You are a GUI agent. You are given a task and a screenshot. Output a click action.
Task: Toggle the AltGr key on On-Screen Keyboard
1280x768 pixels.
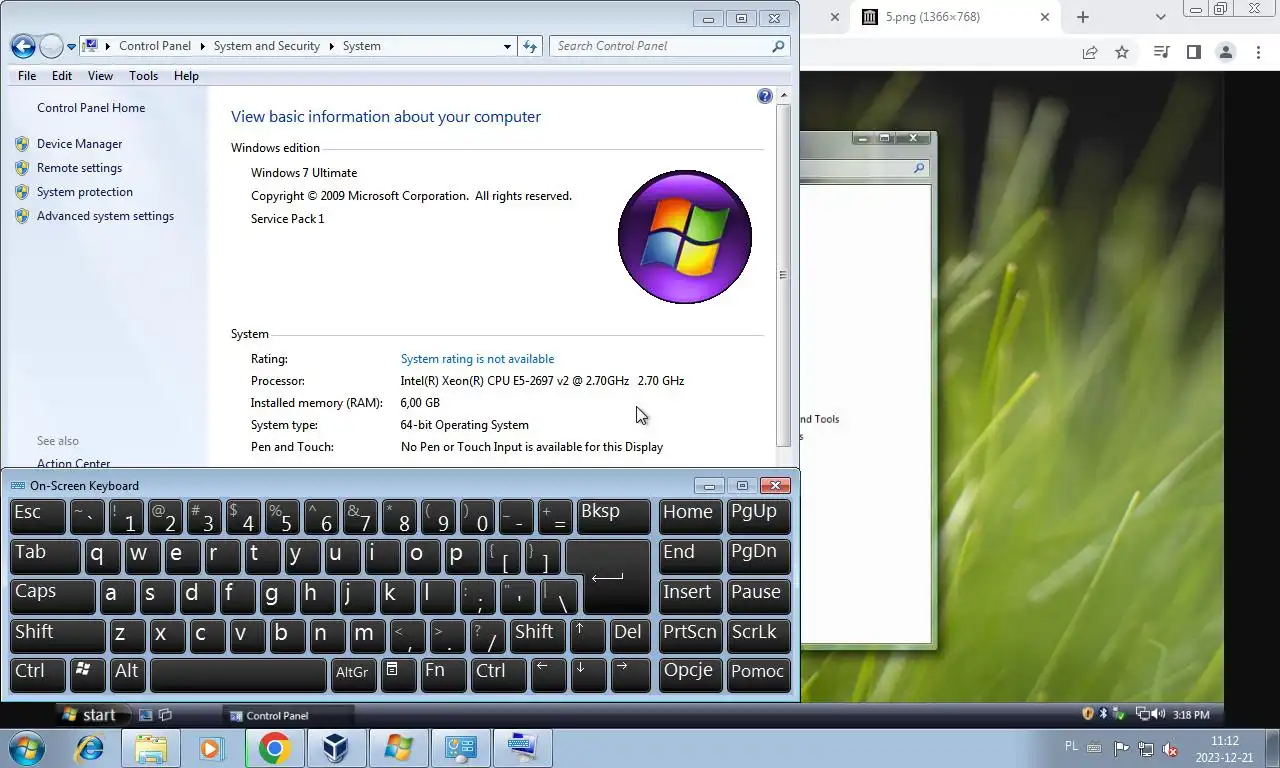[x=355, y=675]
